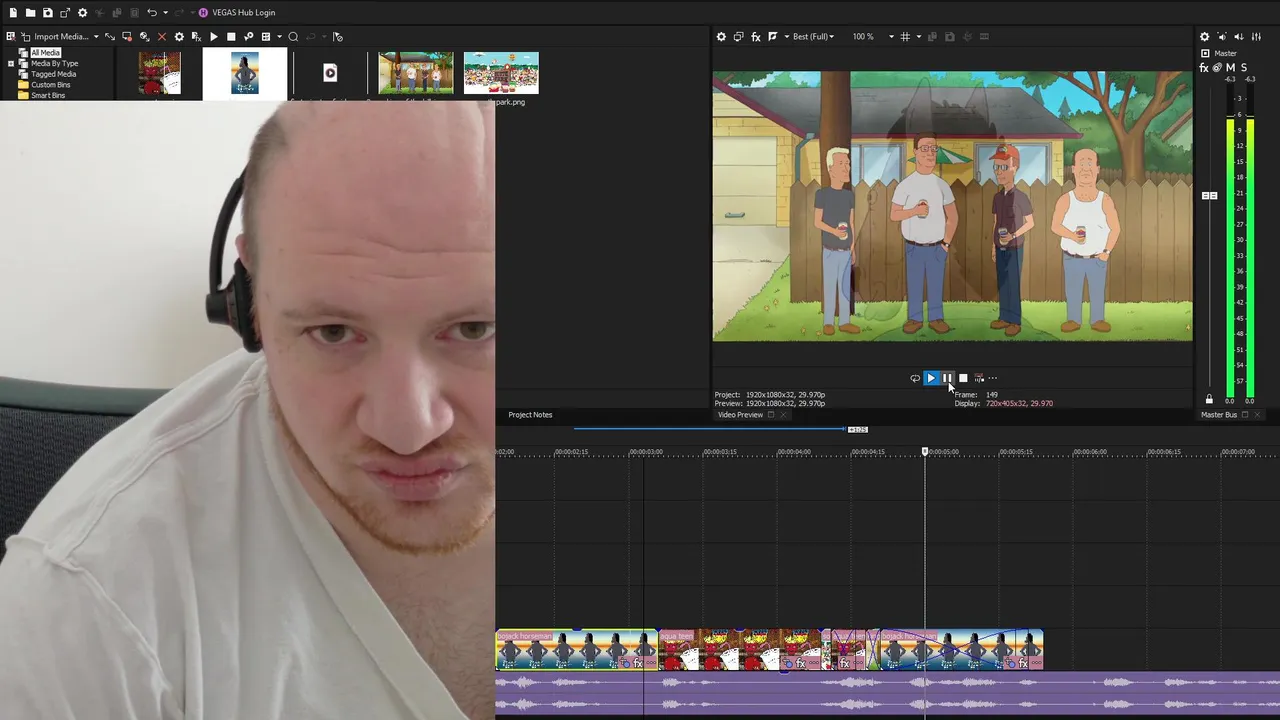Open Video Preview properties gear
The image size is (1280, 720).
[721, 37]
